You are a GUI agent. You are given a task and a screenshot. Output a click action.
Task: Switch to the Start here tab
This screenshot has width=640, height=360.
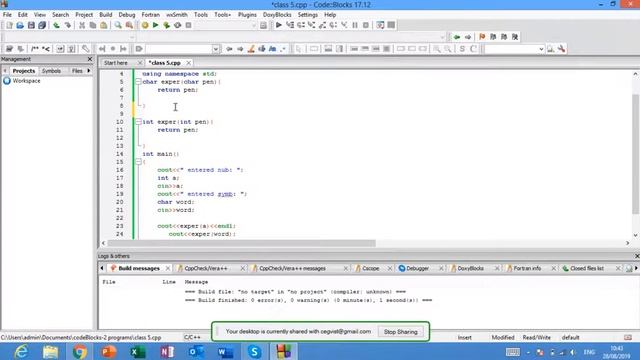point(116,63)
